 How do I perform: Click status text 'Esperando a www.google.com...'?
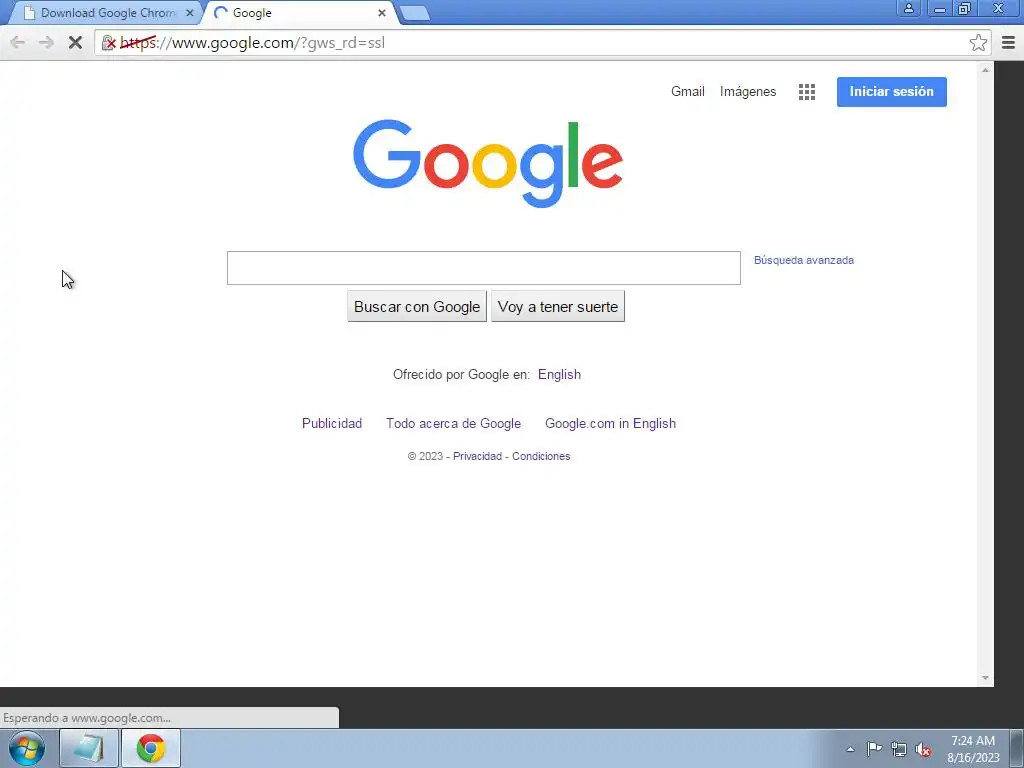[x=87, y=718]
